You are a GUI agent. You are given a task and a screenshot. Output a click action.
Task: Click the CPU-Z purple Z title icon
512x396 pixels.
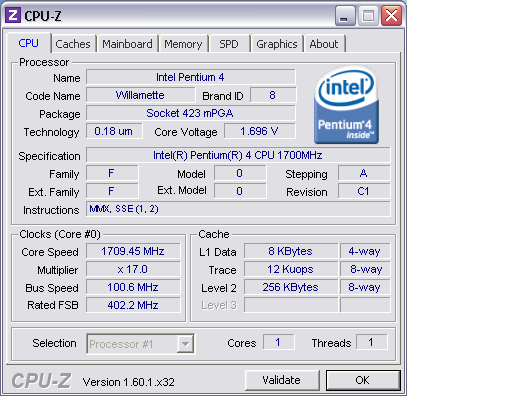click(13, 15)
